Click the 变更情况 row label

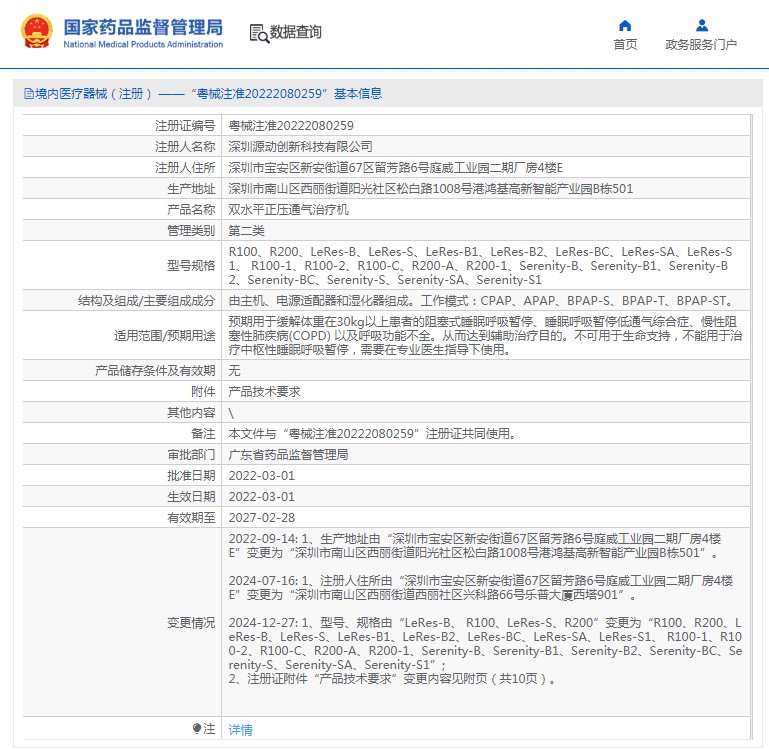tap(191, 622)
